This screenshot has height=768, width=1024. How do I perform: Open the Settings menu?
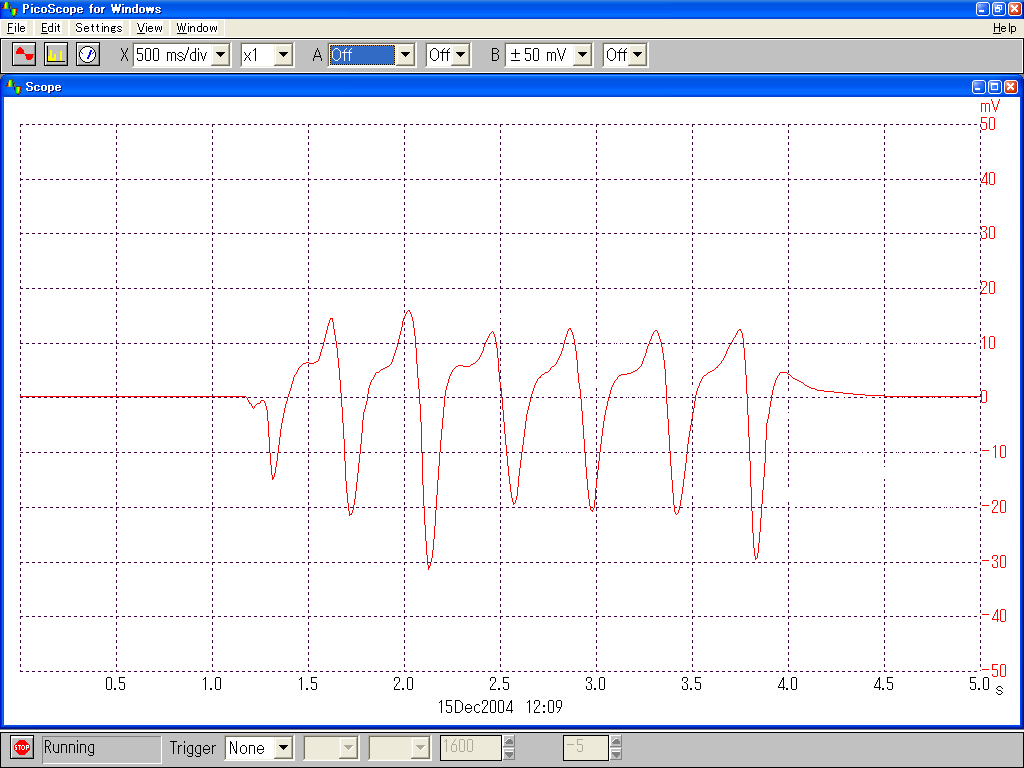[98, 28]
